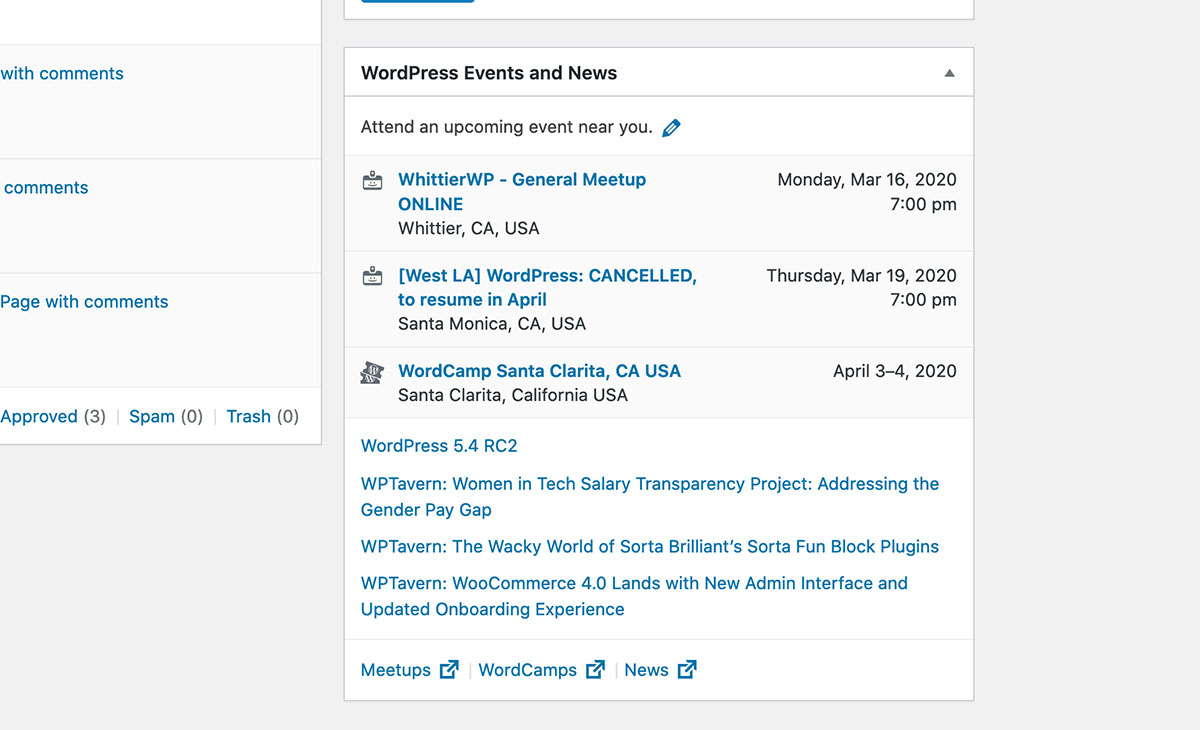Click 'Thursday, Mar 19, 2020' event date
This screenshot has height=730, width=1200.
pyautogui.click(x=861, y=276)
